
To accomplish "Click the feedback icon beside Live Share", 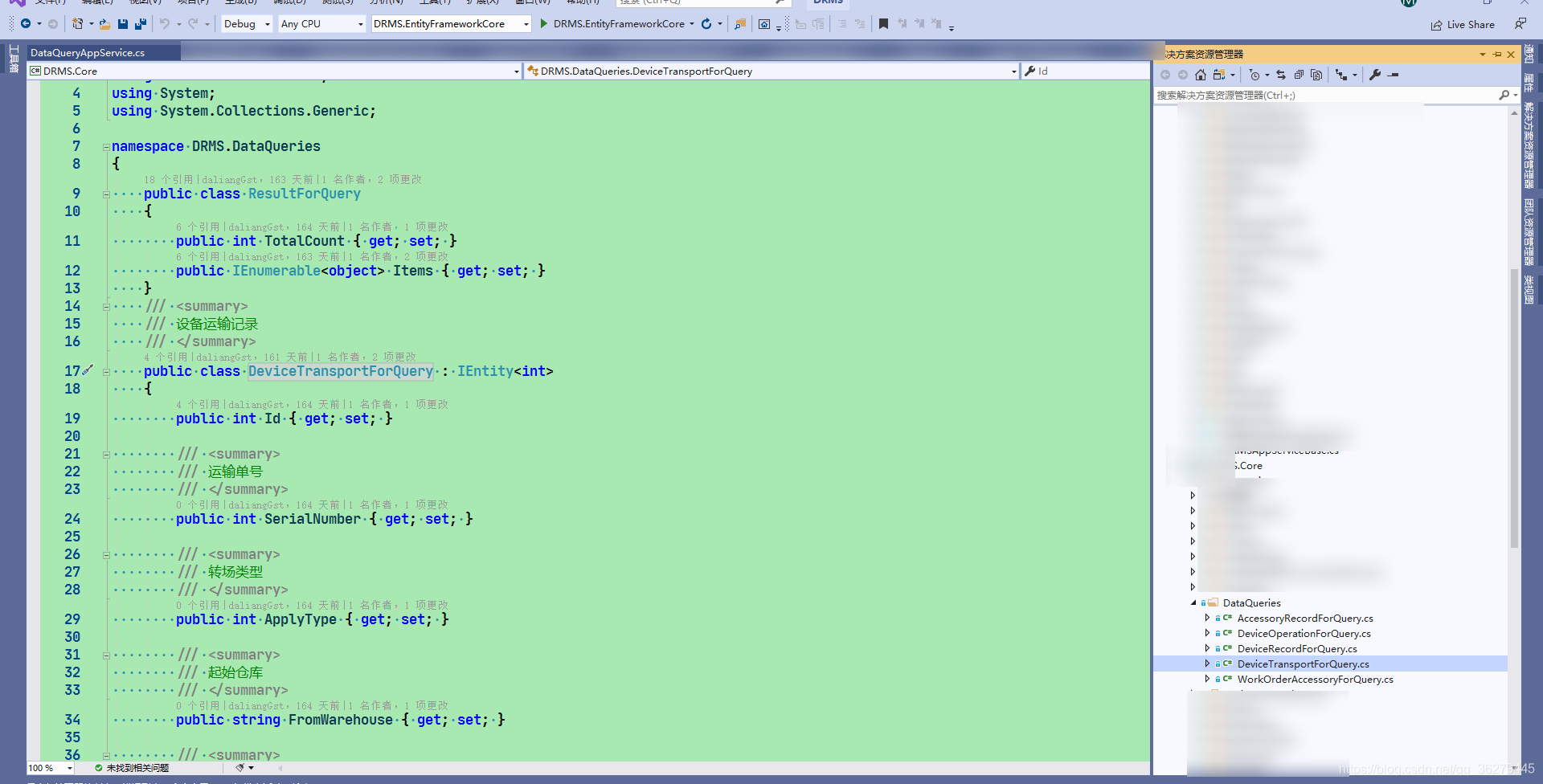I will pyautogui.click(x=1520, y=24).
